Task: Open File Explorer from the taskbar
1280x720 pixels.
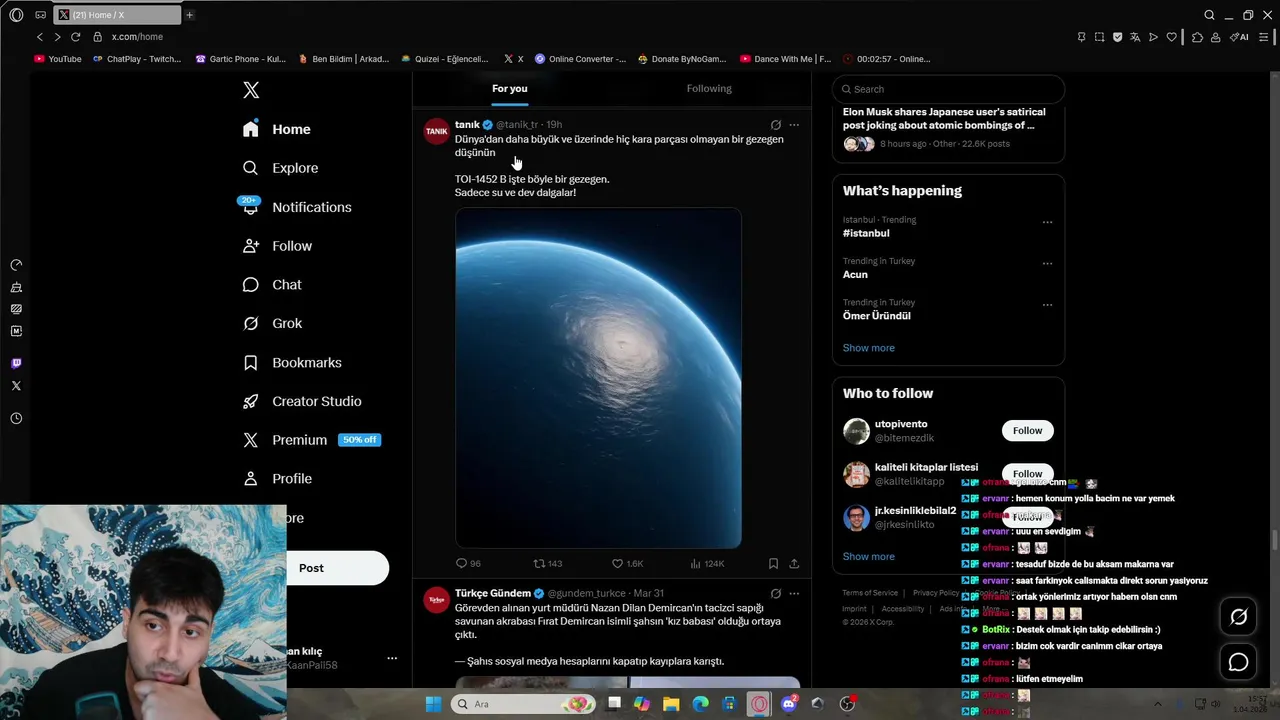Action: coord(670,704)
